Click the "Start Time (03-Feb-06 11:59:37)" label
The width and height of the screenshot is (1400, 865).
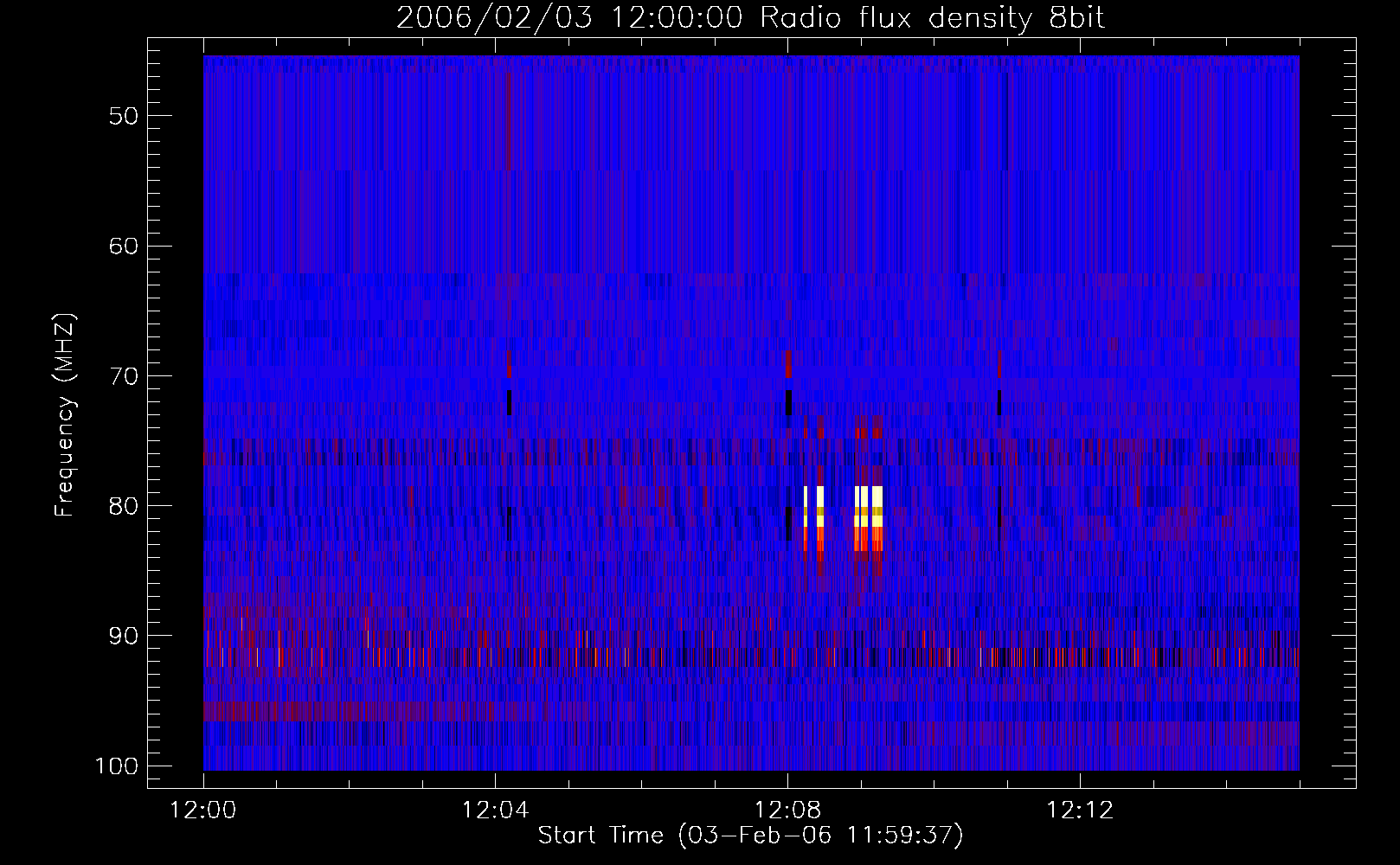750,836
